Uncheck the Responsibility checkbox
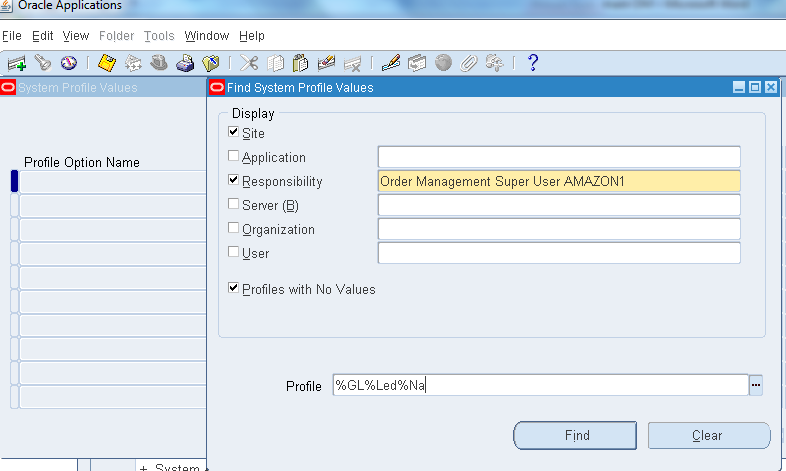The image size is (786, 471). click(233, 180)
